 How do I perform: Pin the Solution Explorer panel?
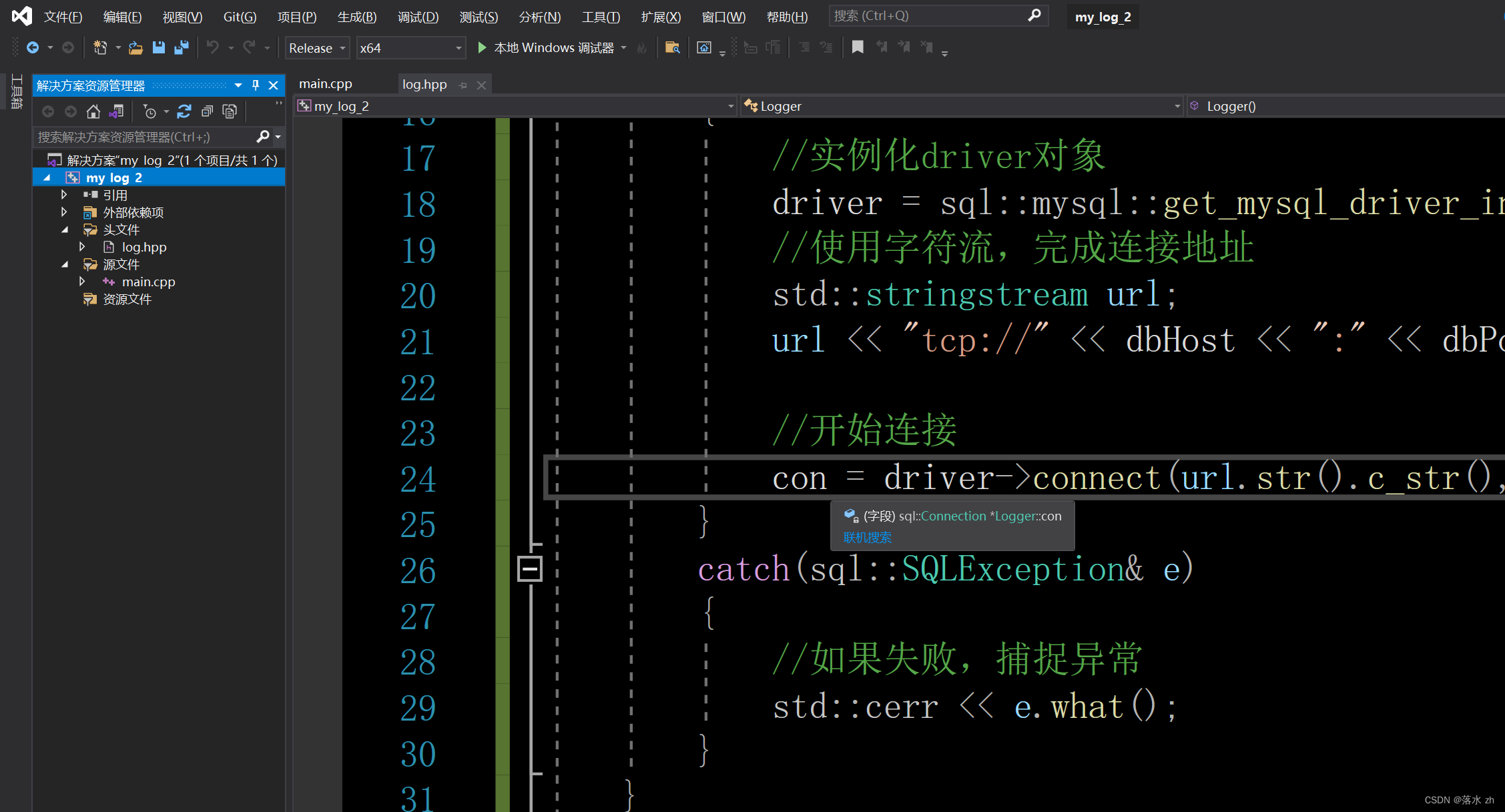coord(255,85)
